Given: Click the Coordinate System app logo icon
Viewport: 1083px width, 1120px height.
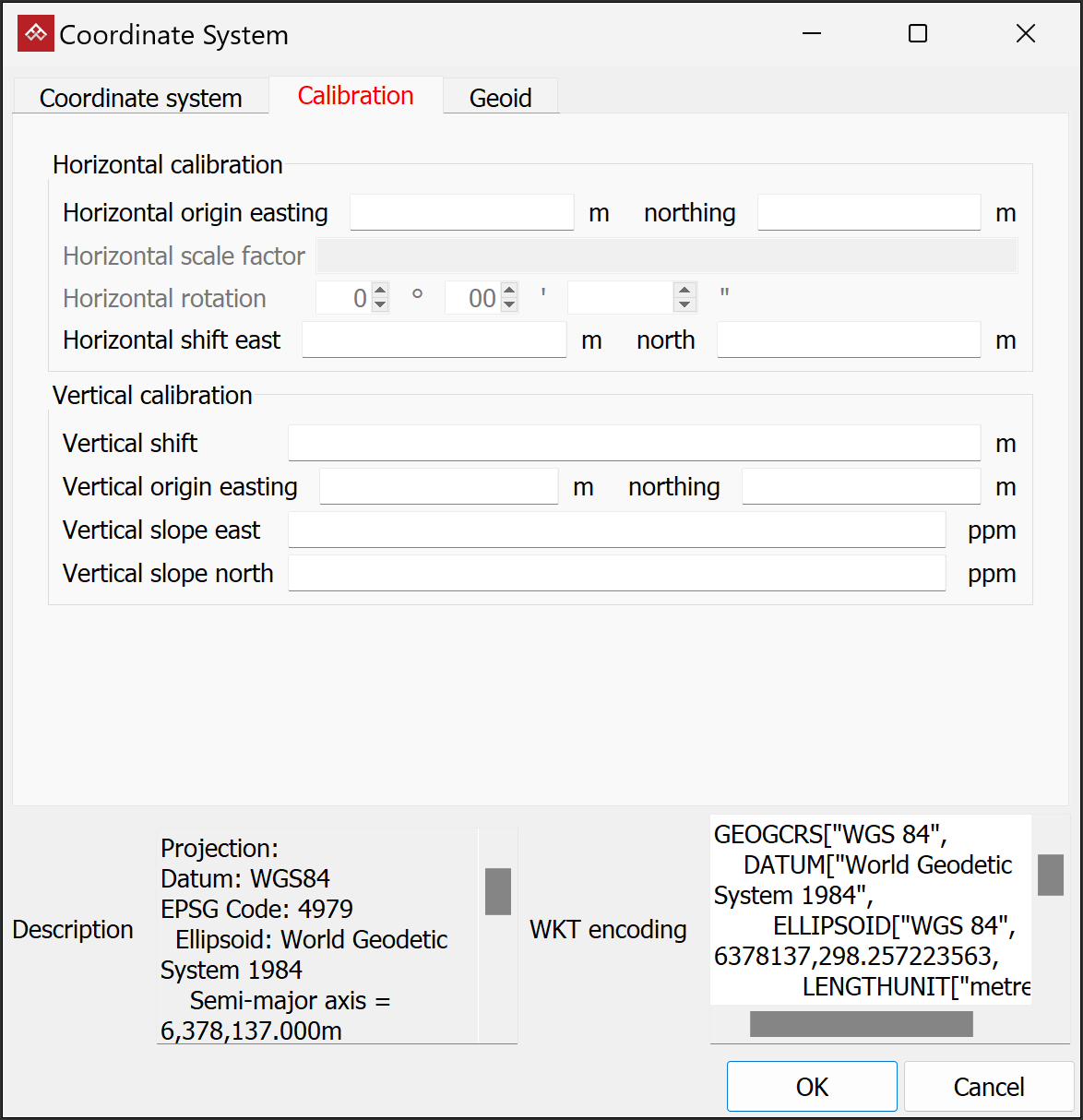Looking at the screenshot, I should click(x=36, y=34).
